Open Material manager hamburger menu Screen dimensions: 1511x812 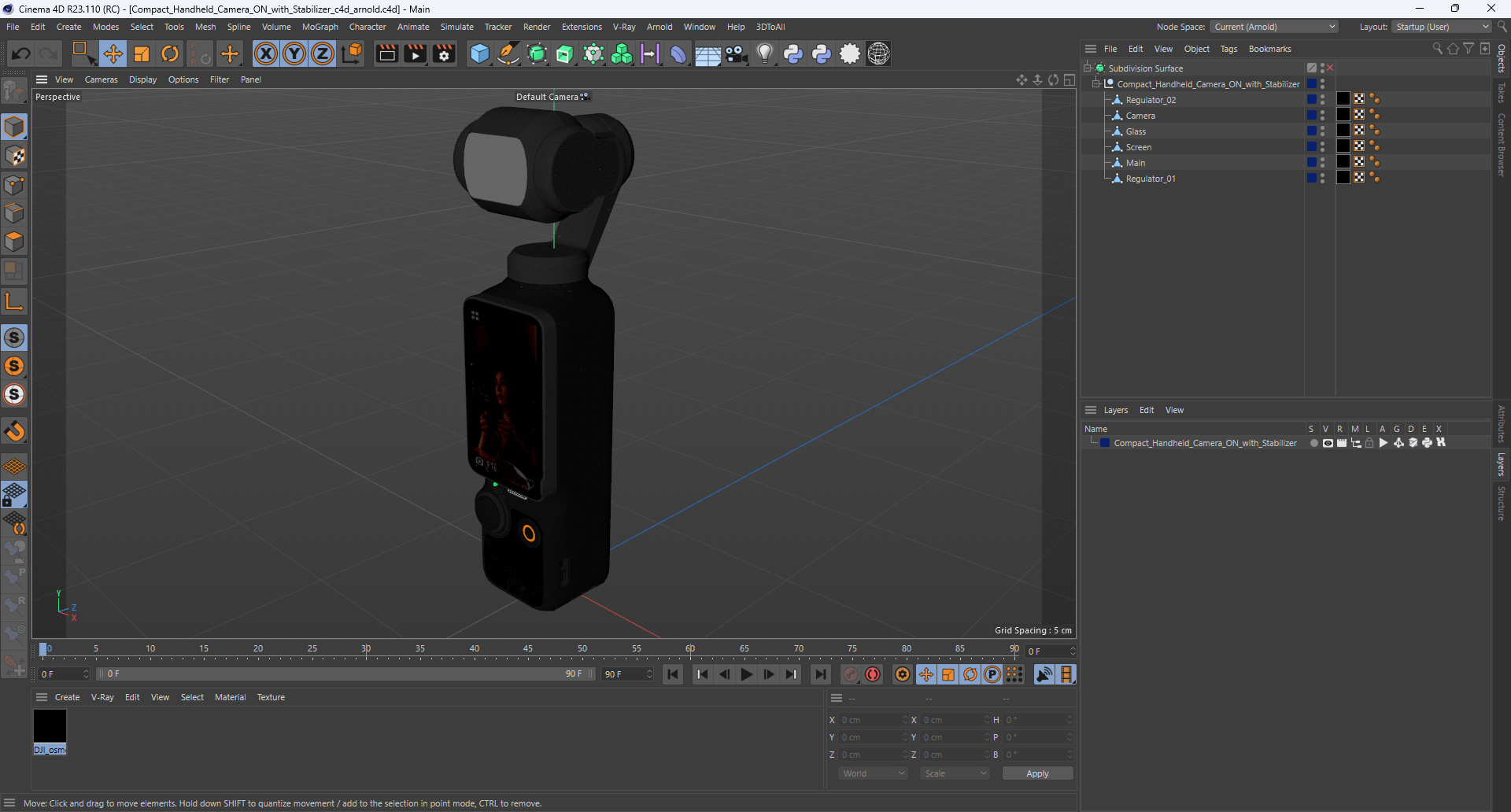point(42,697)
